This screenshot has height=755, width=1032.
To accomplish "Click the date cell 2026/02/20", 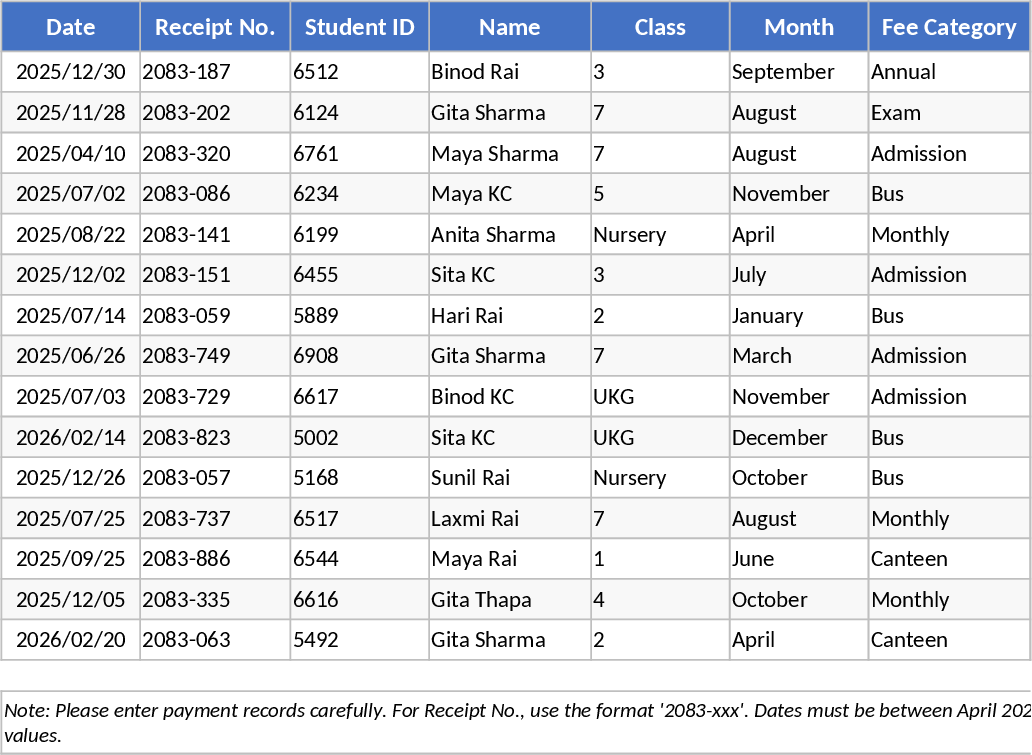I will pos(71,640).
